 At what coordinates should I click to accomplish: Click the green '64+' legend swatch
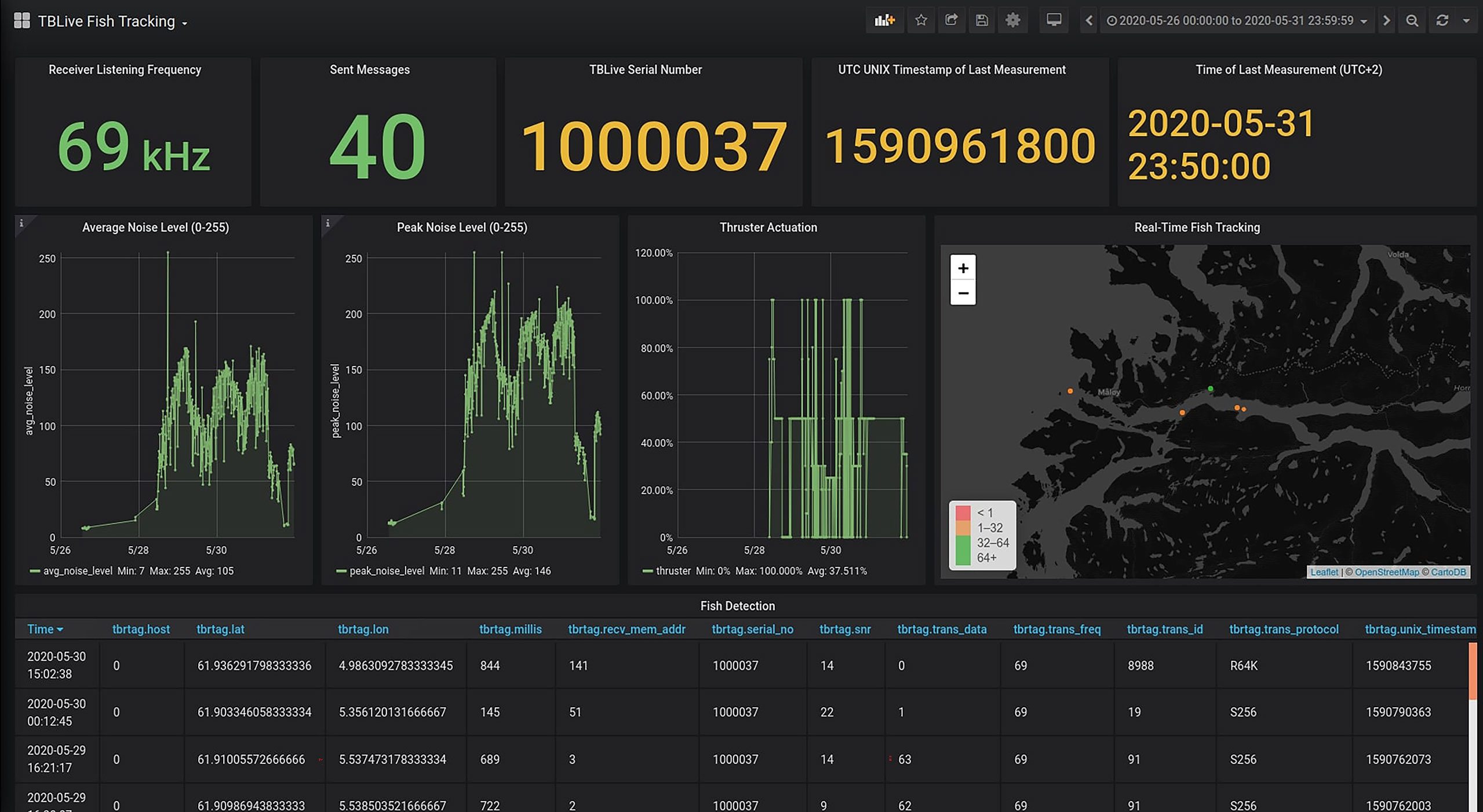(963, 558)
